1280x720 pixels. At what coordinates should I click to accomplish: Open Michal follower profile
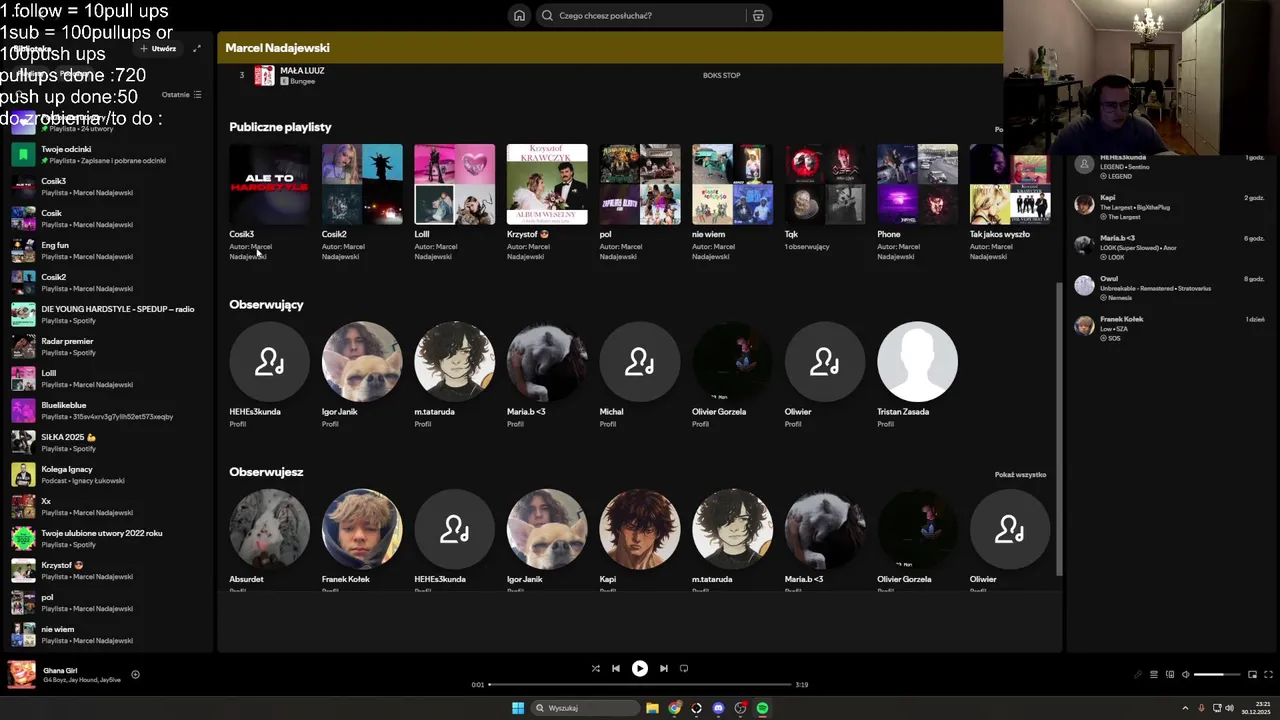click(640, 374)
